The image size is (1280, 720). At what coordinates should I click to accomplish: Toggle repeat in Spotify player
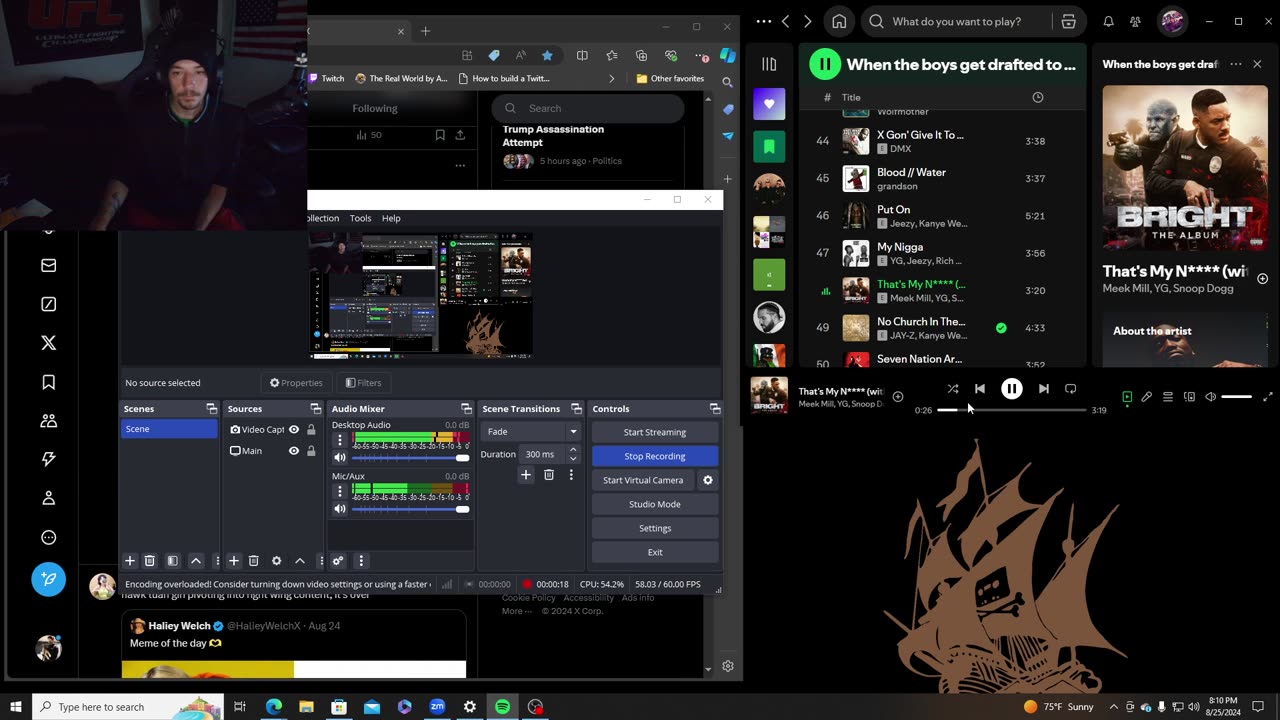1071,389
